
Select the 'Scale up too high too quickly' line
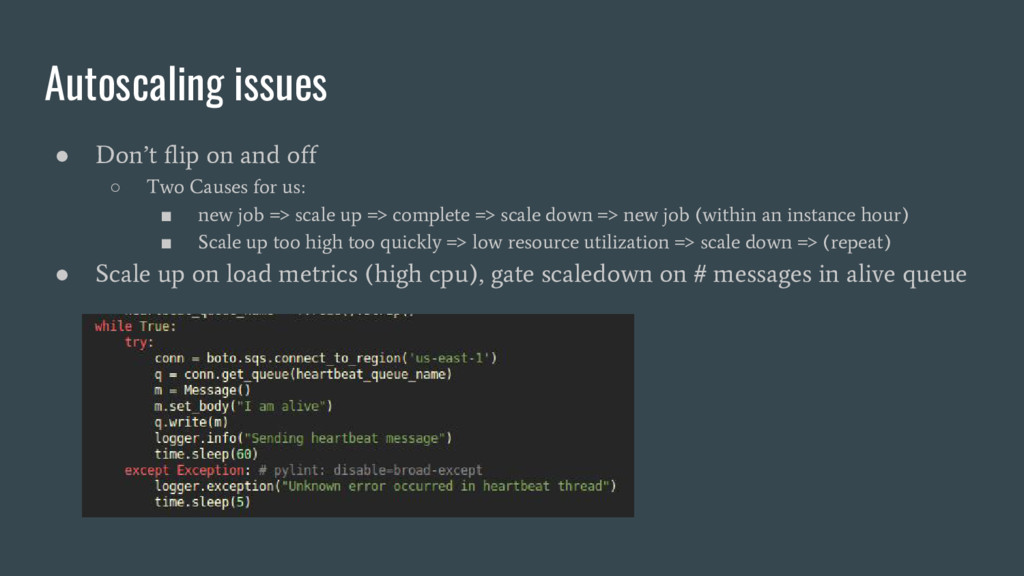[545, 242]
